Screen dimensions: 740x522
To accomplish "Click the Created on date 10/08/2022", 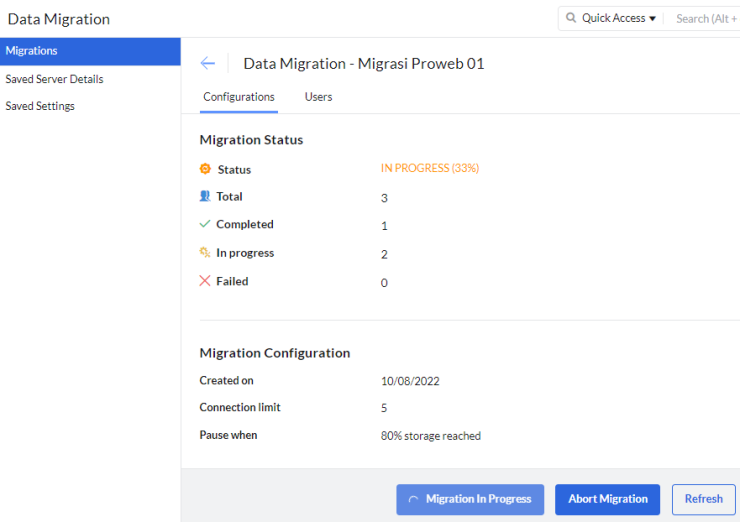I will (x=410, y=381).
